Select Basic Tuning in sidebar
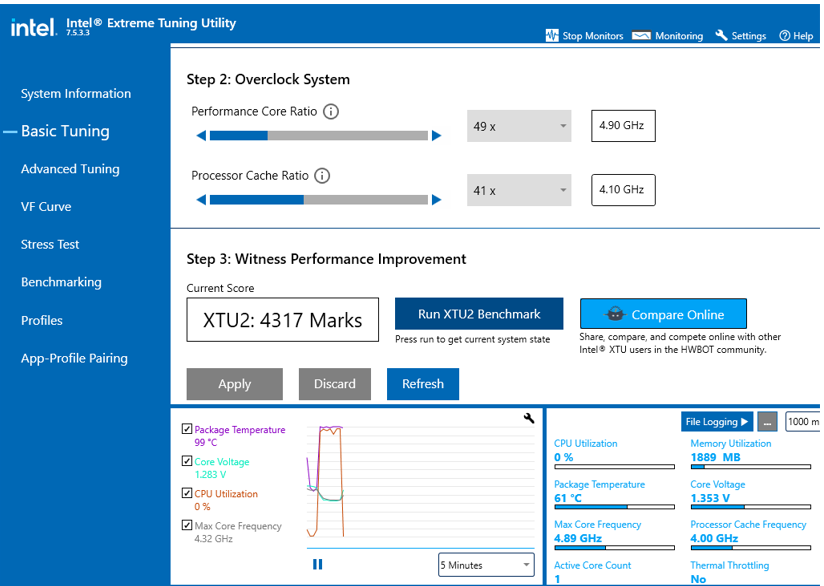This screenshot has width=824, height=586. coord(65,131)
